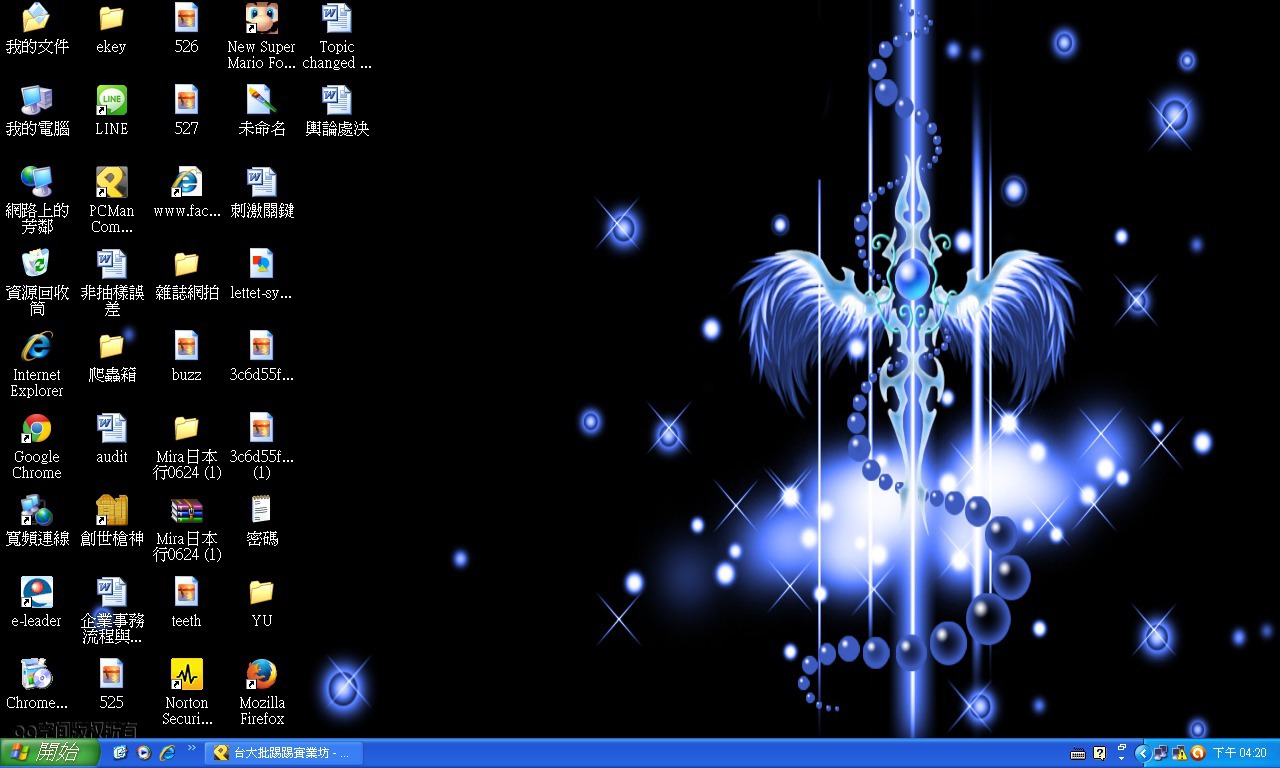Select the teeth file icon
The width and height of the screenshot is (1280, 768).
coord(187,592)
